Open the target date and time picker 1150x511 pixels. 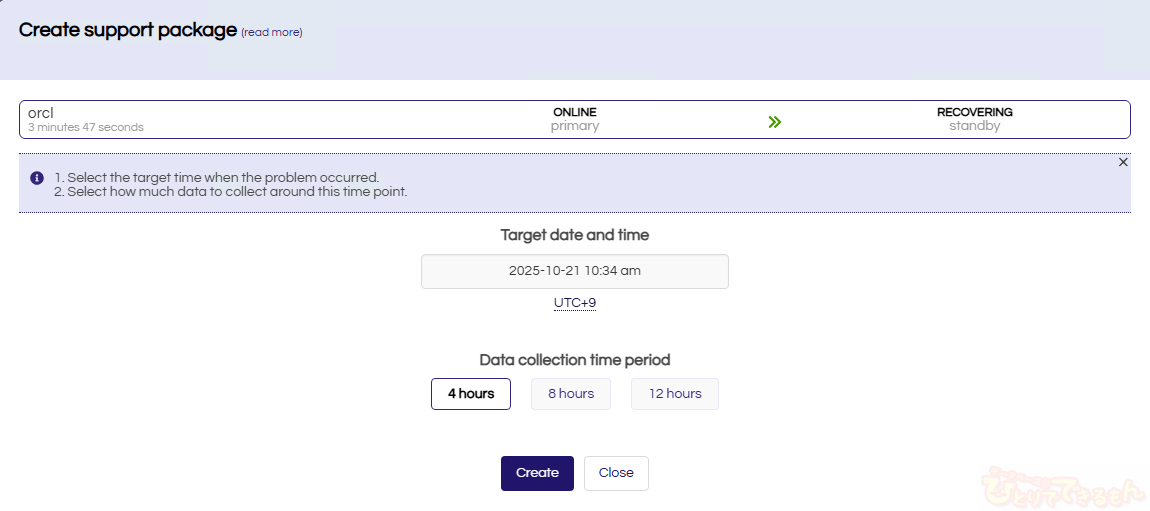pos(575,271)
